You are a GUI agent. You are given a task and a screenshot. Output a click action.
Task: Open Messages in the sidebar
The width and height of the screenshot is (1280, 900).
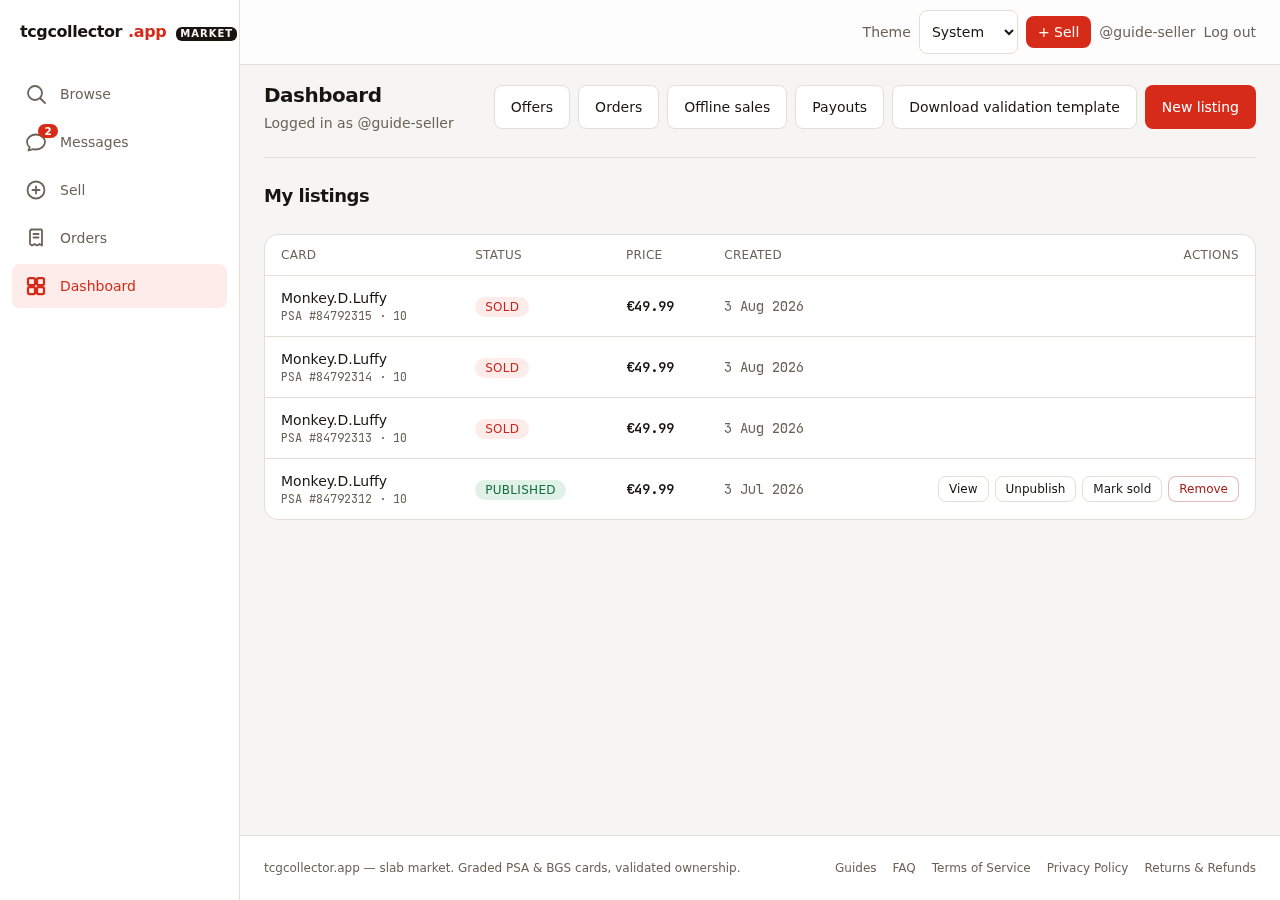coord(119,142)
